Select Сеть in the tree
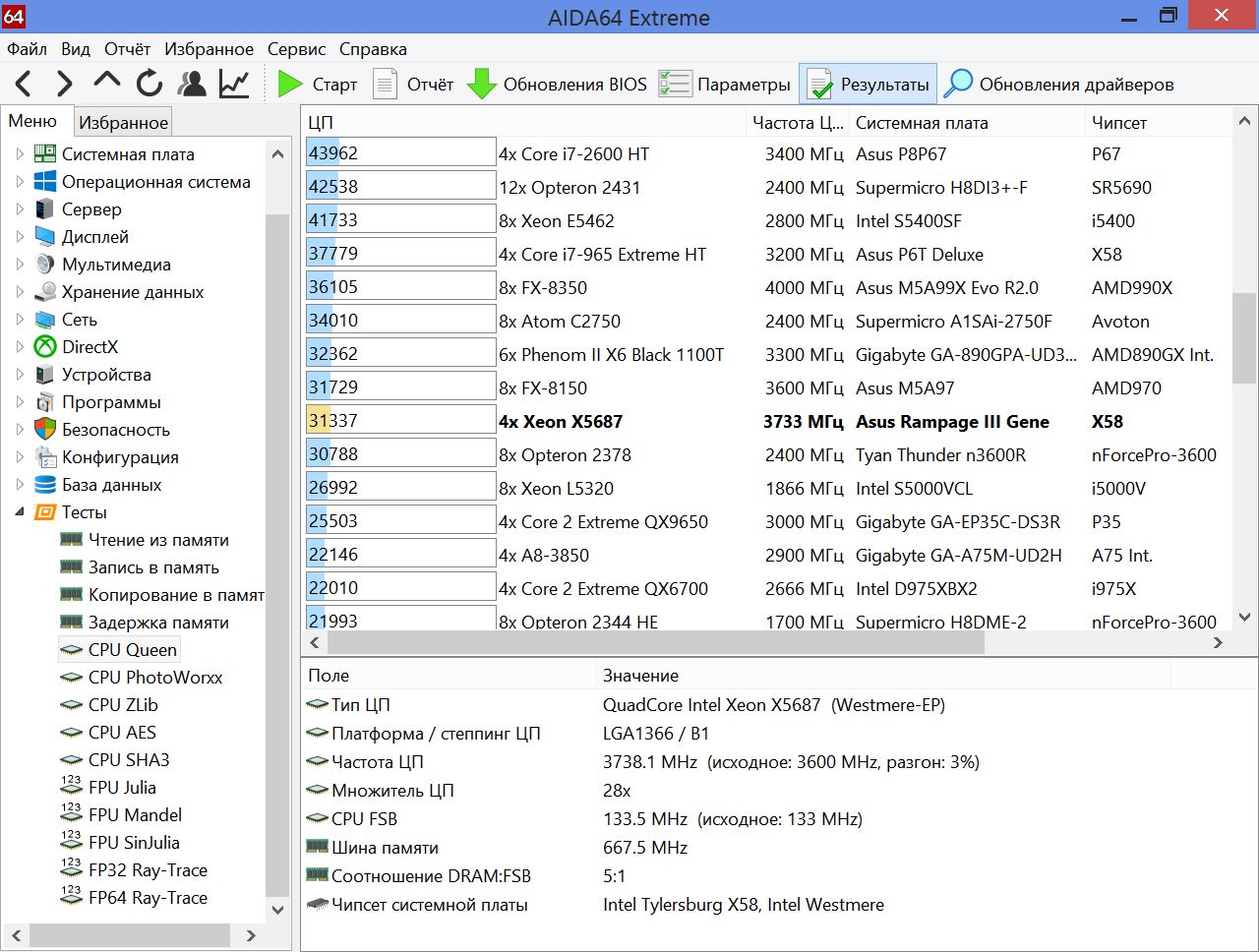This screenshot has width=1259, height=952. point(79,320)
